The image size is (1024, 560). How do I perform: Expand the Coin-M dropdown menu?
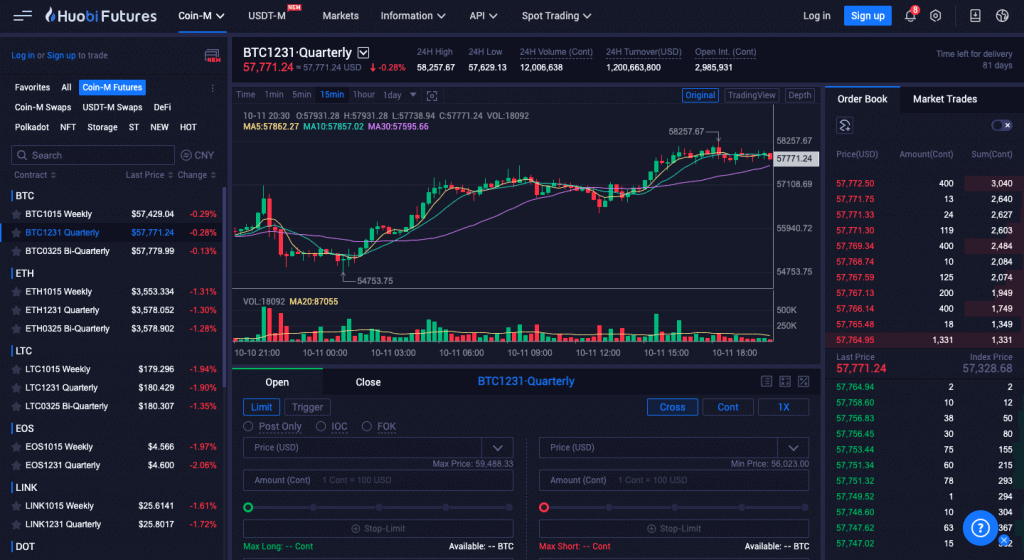[x=201, y=16]
